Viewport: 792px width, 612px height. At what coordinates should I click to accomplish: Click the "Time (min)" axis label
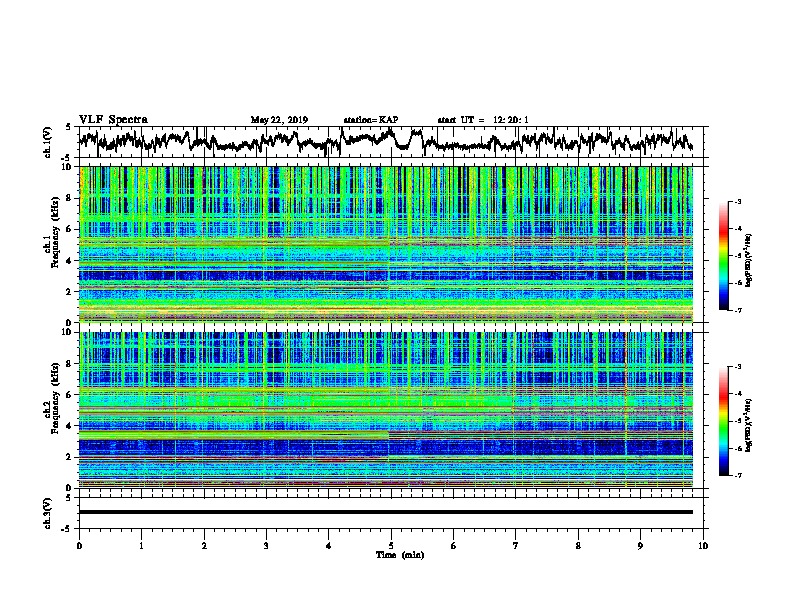click(x=400, y=554)
